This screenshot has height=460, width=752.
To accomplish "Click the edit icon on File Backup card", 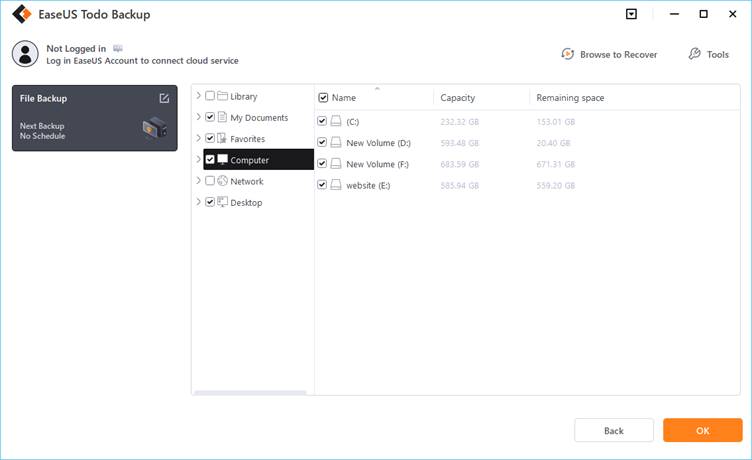I will [x=164, y=98].
